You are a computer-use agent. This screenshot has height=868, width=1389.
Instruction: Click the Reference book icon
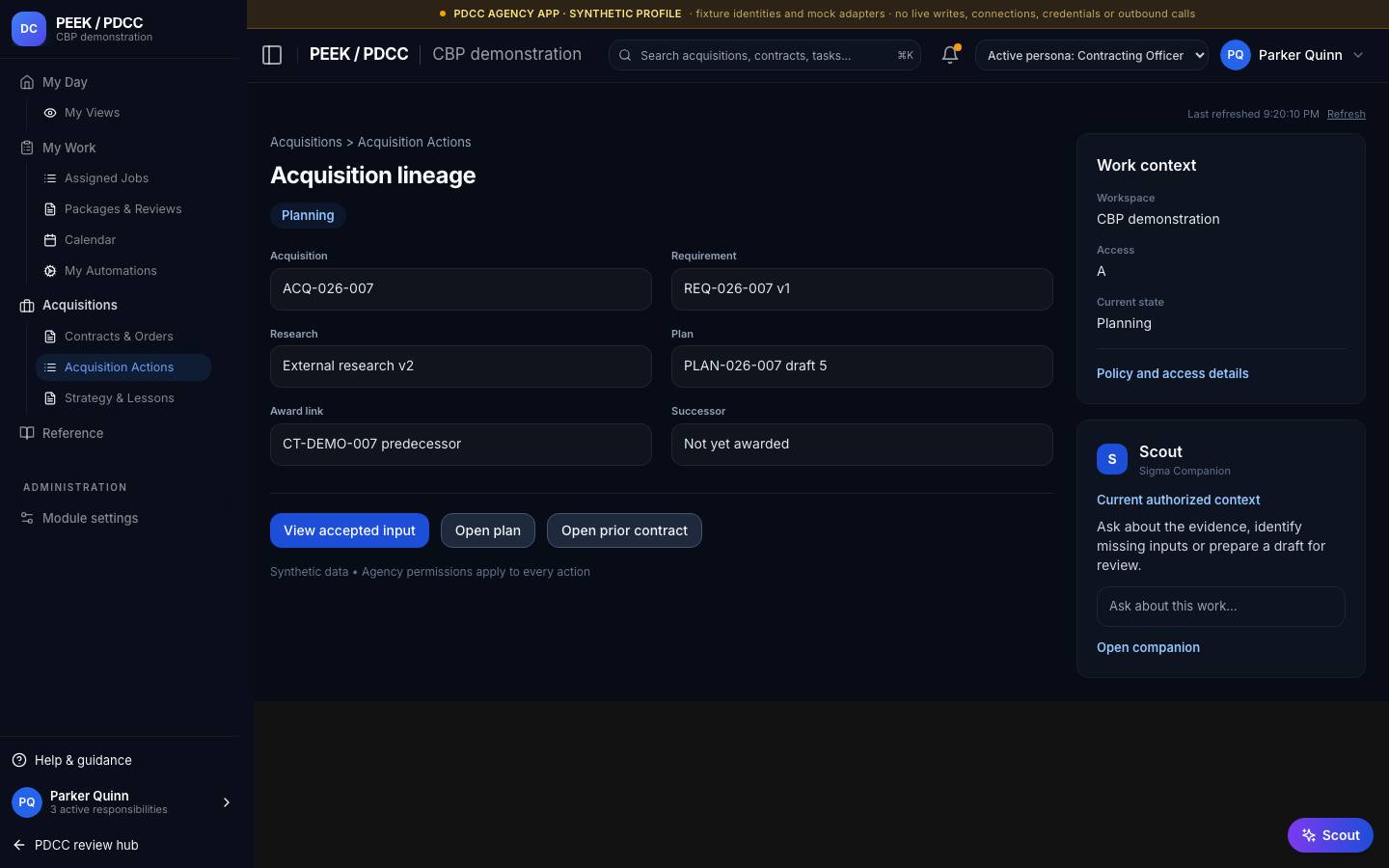[x=27, y=433]
